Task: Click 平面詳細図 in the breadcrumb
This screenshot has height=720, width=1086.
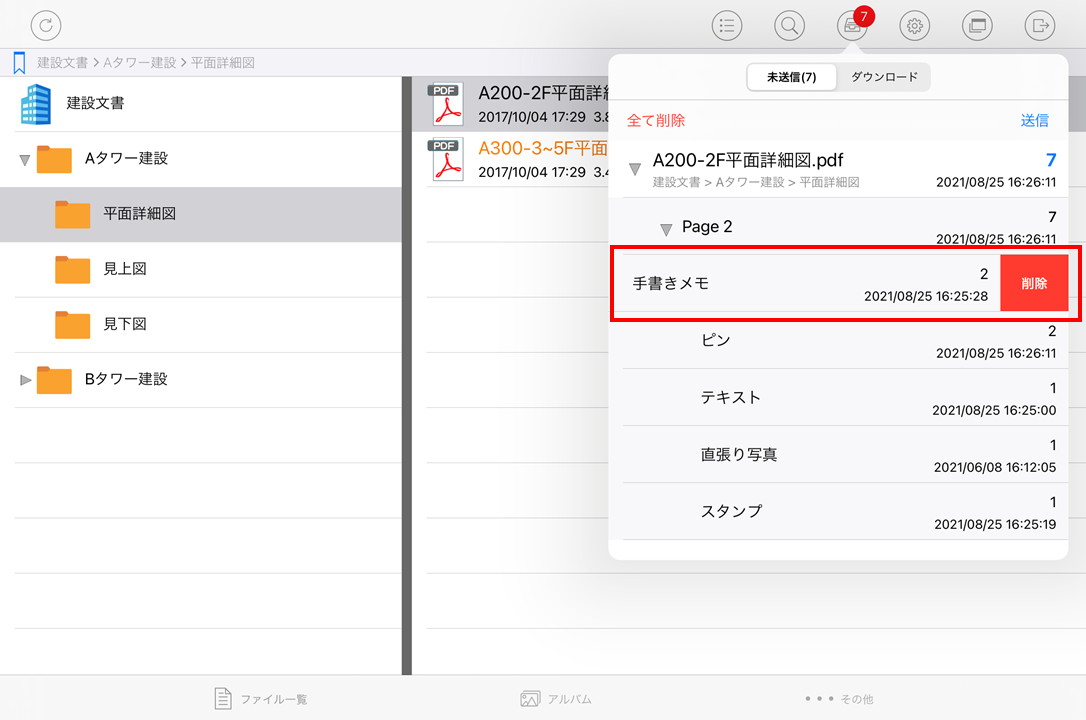Action: tap(223, 63)
